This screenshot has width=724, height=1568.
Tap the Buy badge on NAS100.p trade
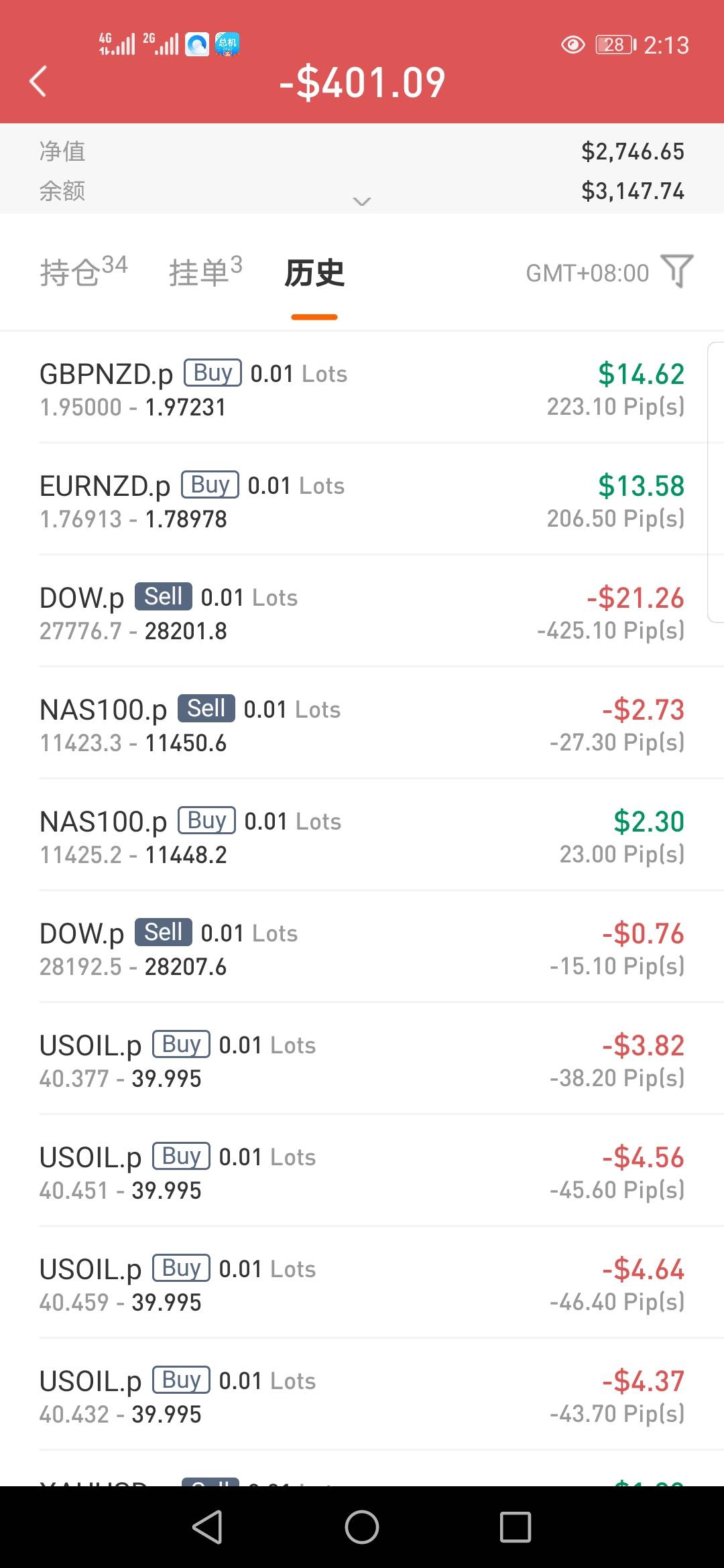click(206, 820)
